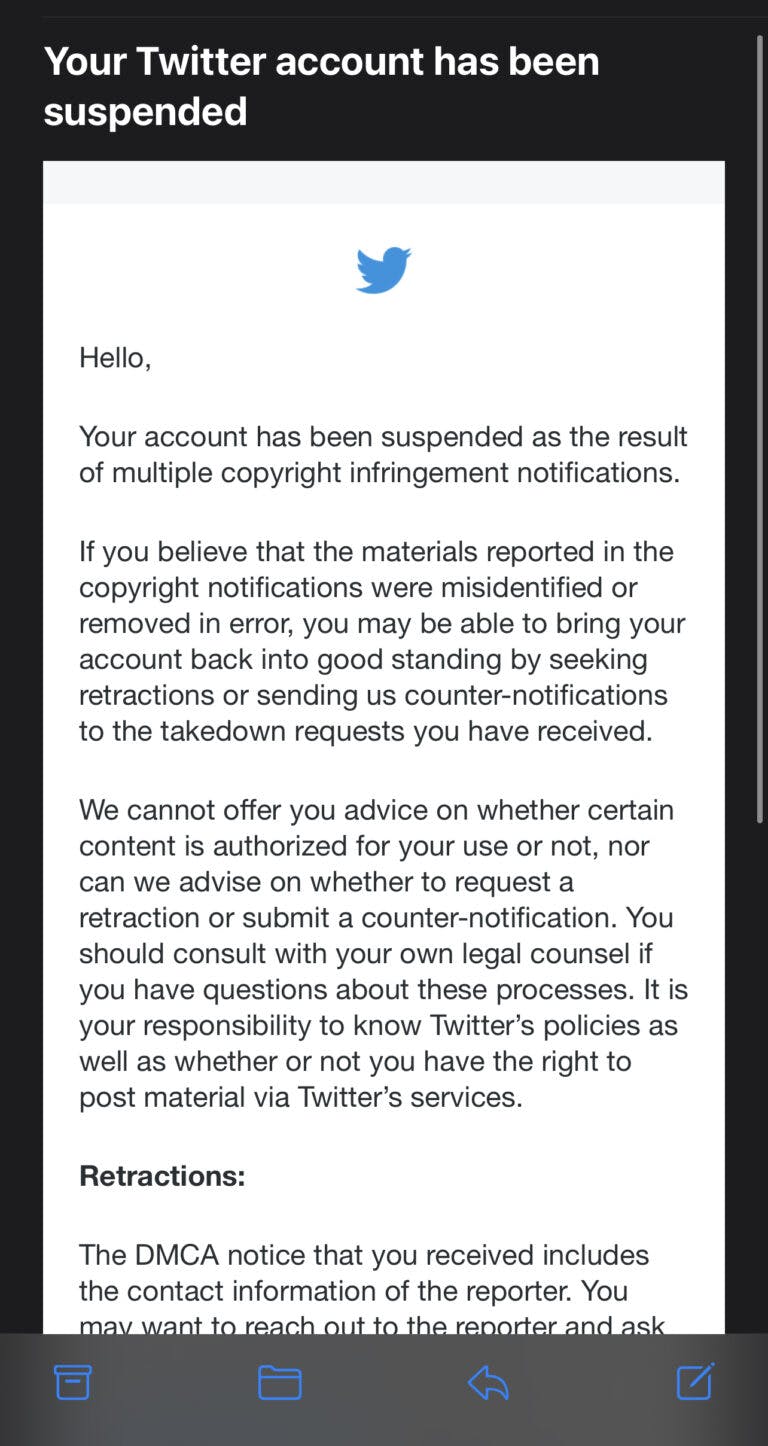Click the light gray band atop the email body

click(x=384, y=183)
